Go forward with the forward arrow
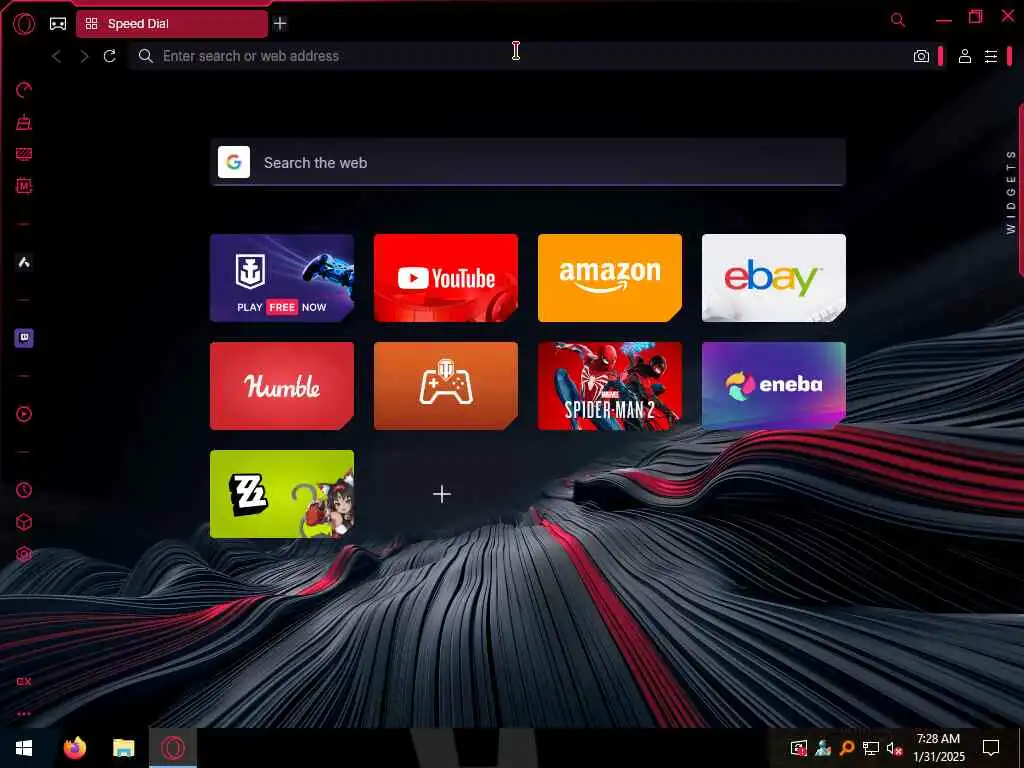This screenshot has width=1024, height=768. (84, 56)
